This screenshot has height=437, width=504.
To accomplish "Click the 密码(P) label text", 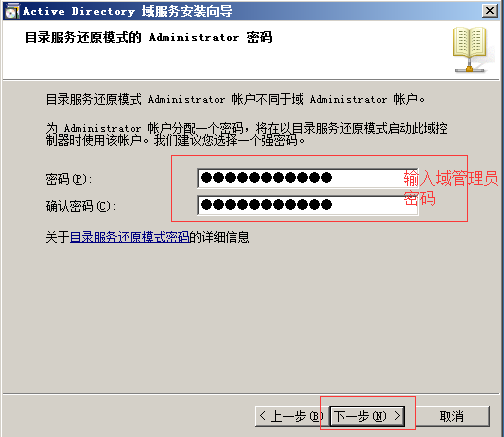I will point(69,179).
